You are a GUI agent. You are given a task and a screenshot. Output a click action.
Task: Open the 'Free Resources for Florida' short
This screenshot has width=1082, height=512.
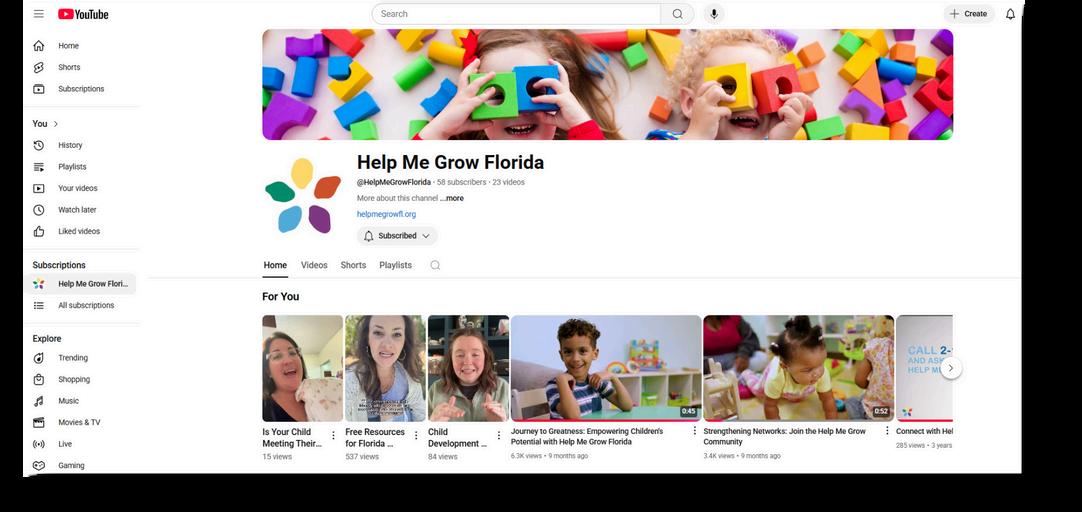[x=385, y=368]
